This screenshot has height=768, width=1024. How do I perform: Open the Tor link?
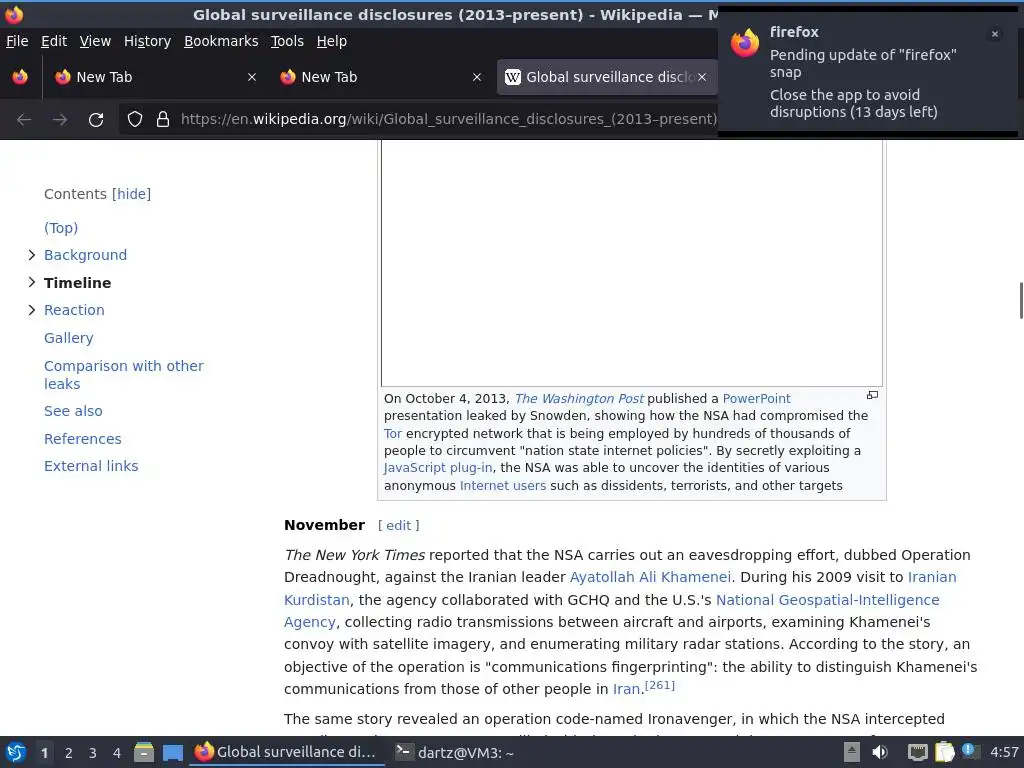click(x=392, y=434)
